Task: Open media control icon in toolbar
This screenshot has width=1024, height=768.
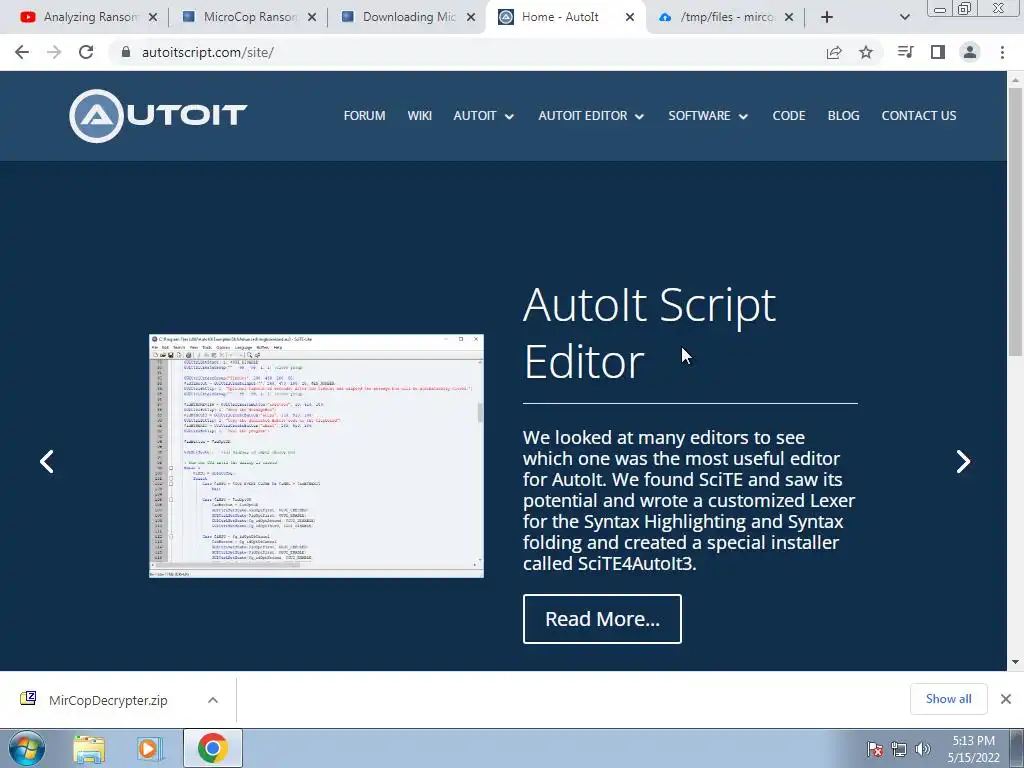Action: [x=905, y=52]
